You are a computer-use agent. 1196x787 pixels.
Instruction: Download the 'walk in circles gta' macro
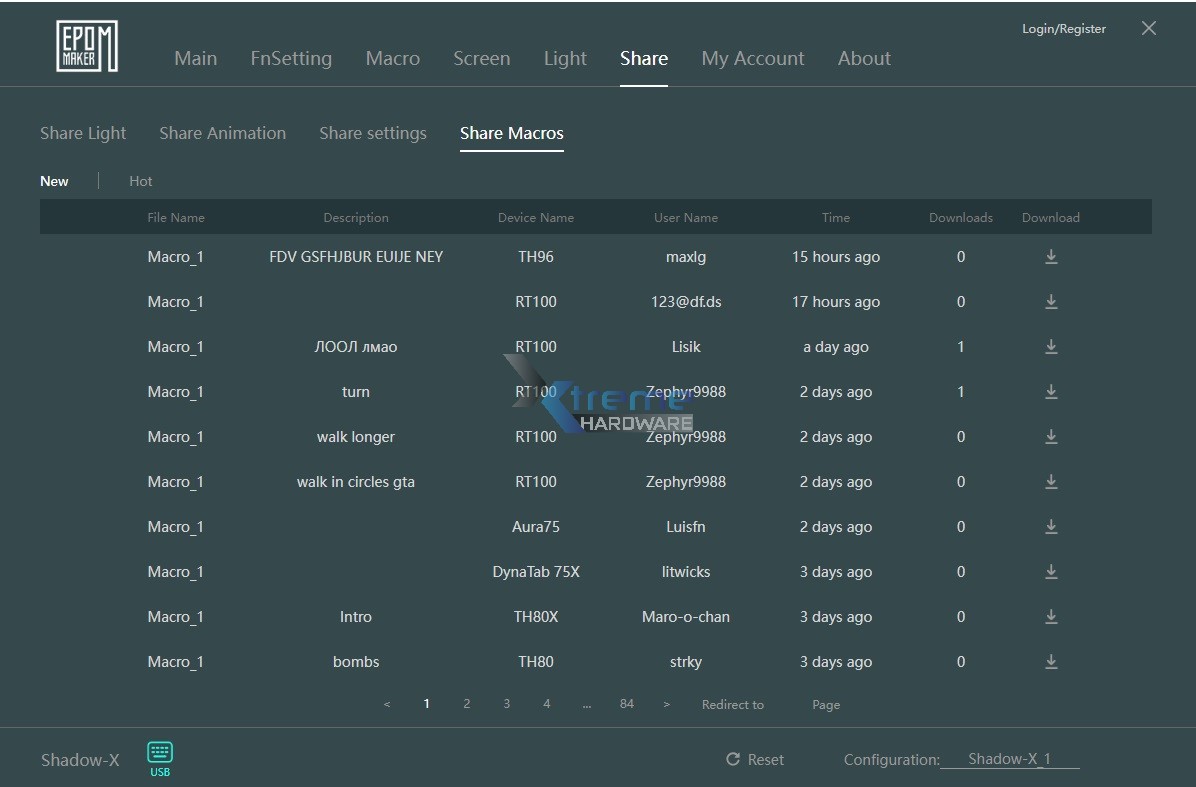tap(1051, 482)
